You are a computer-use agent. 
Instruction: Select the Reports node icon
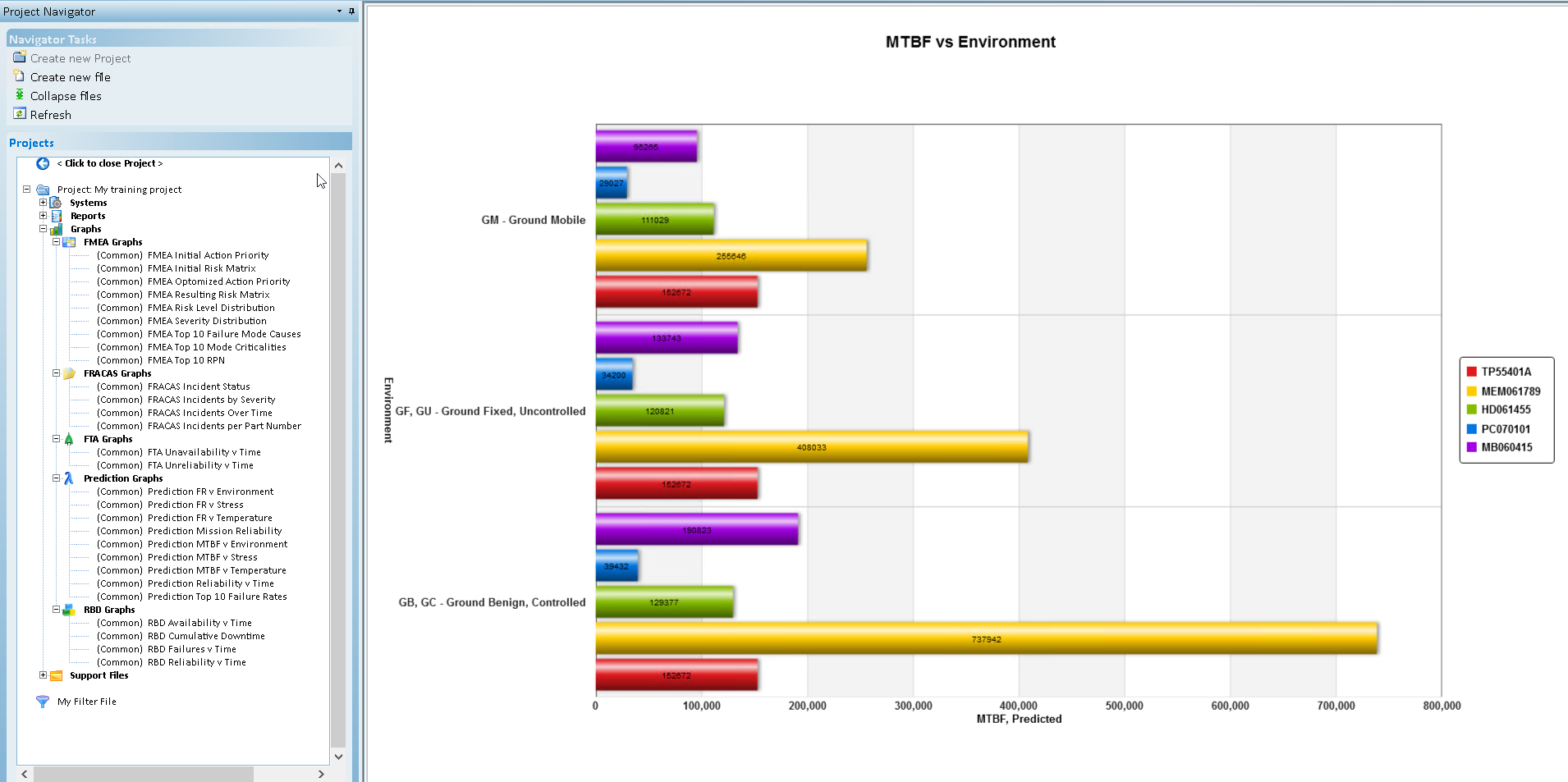56,216
